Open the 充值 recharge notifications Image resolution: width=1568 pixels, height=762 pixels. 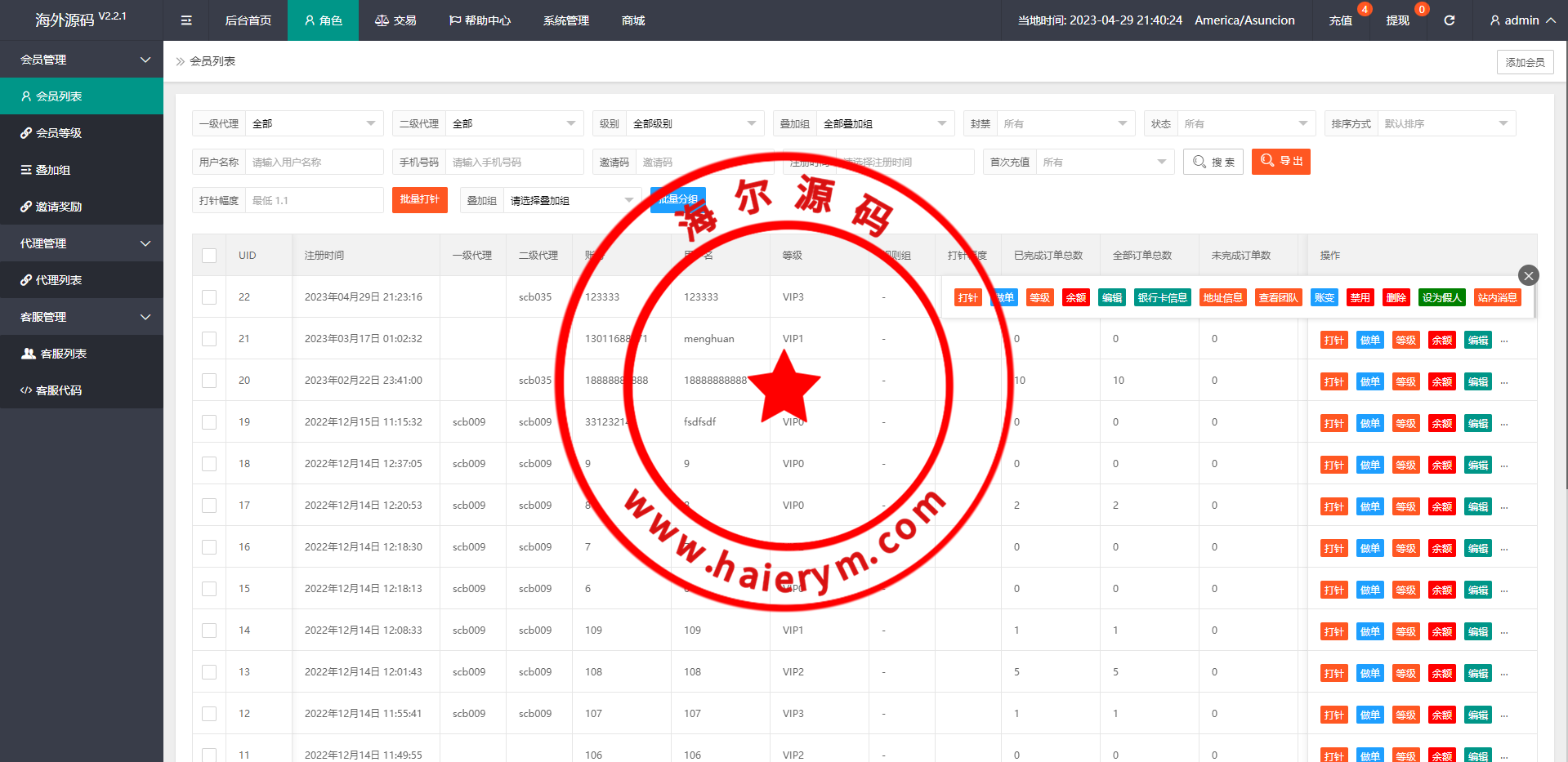1340,20
